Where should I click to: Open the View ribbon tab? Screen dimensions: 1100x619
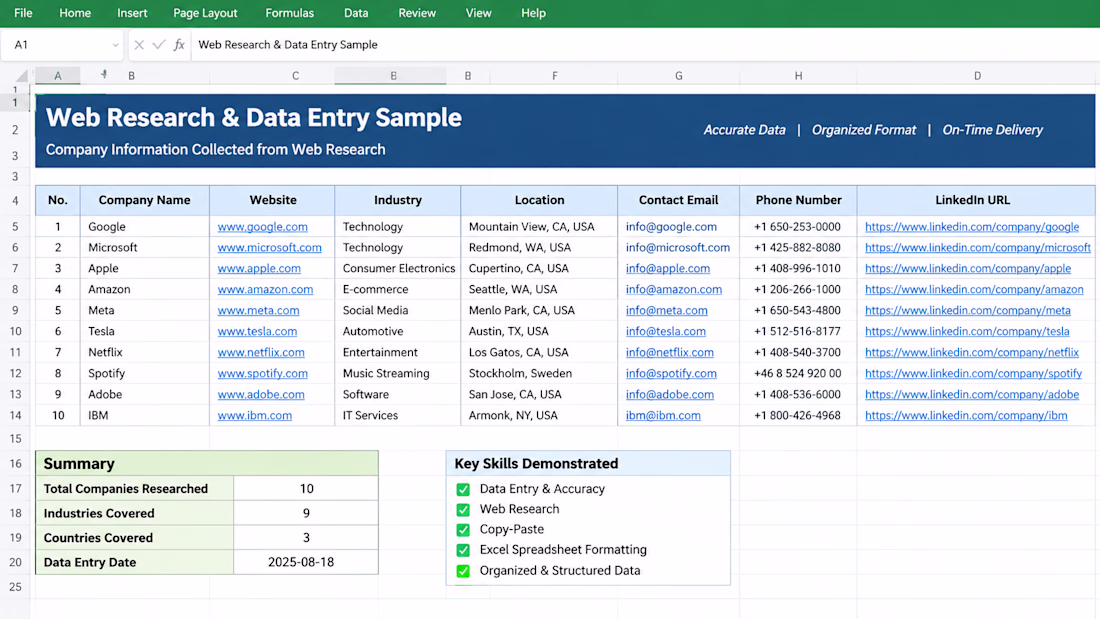478,13
